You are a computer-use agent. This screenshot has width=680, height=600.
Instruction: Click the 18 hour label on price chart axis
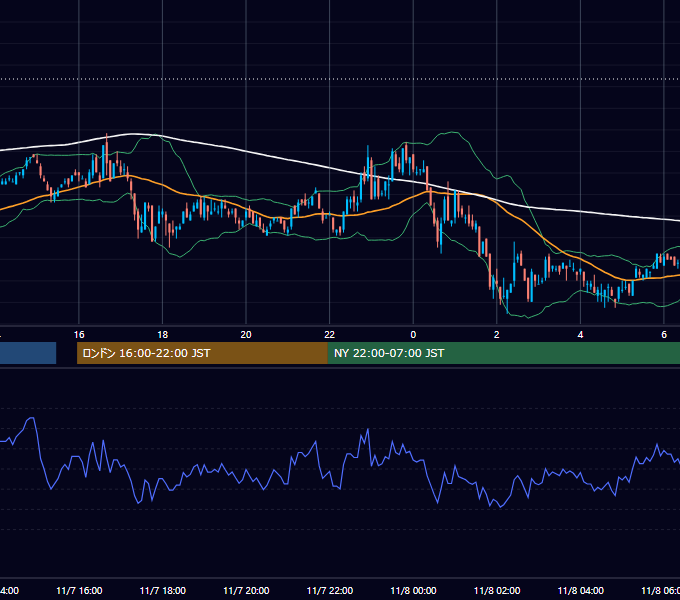tap(163, 335)
